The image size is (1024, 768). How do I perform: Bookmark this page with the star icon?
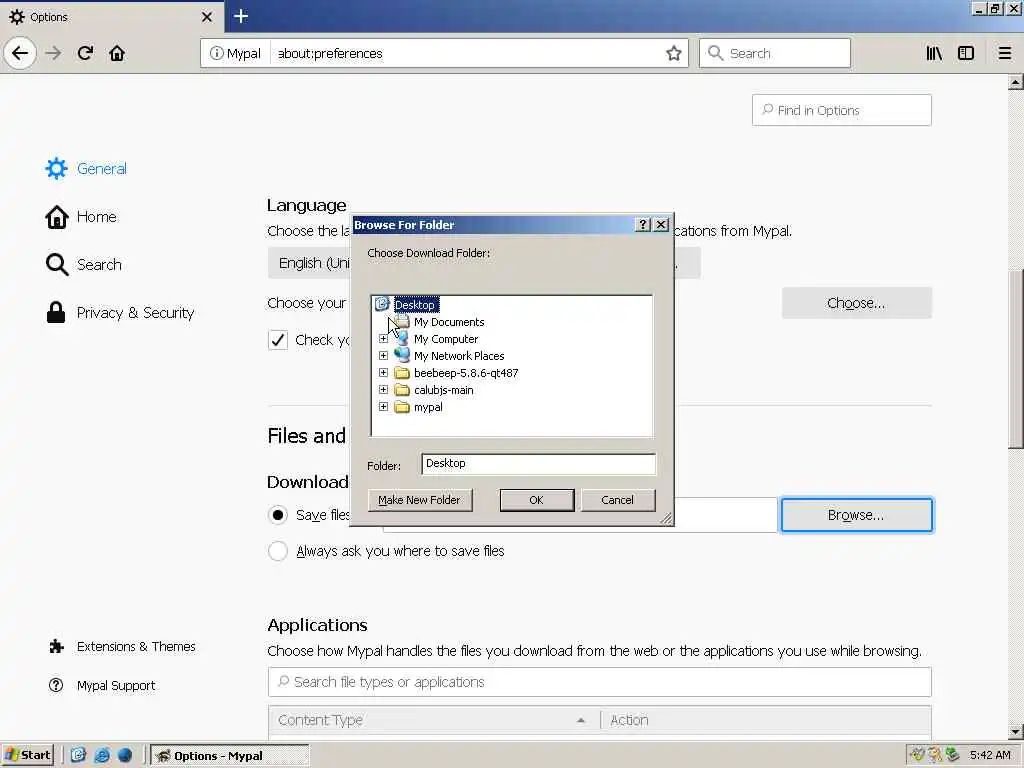click(x=673, y=53)
